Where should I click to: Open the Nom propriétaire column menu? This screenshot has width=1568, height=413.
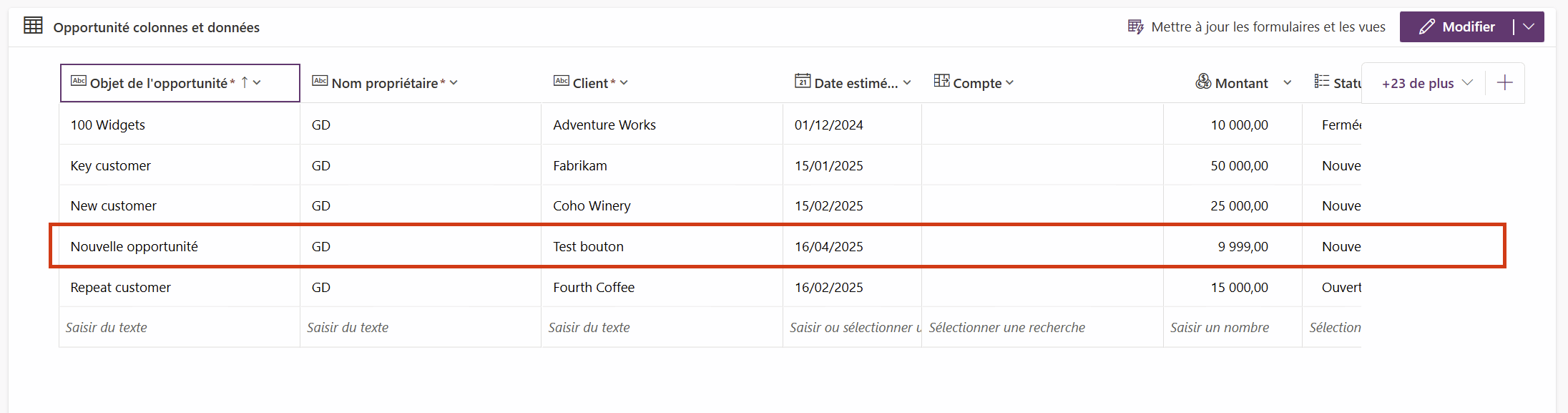(x=454, y=83)
